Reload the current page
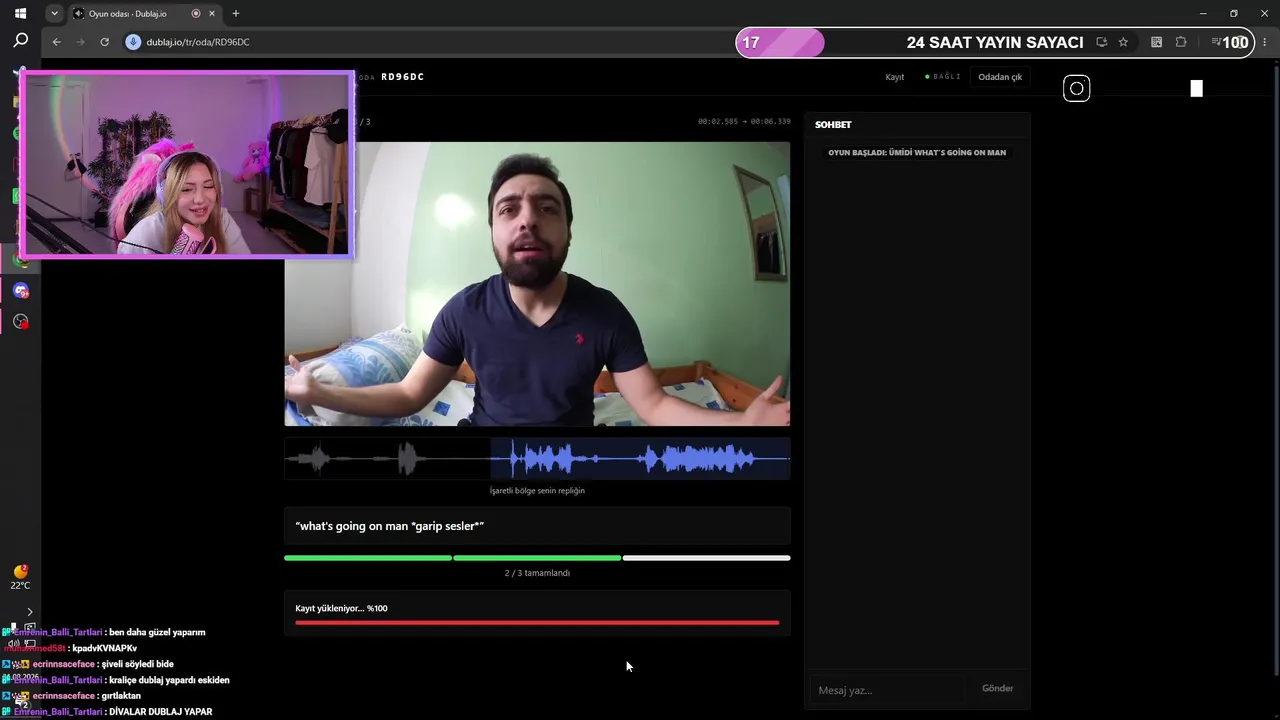1280x720 pixels. (105, 42)
